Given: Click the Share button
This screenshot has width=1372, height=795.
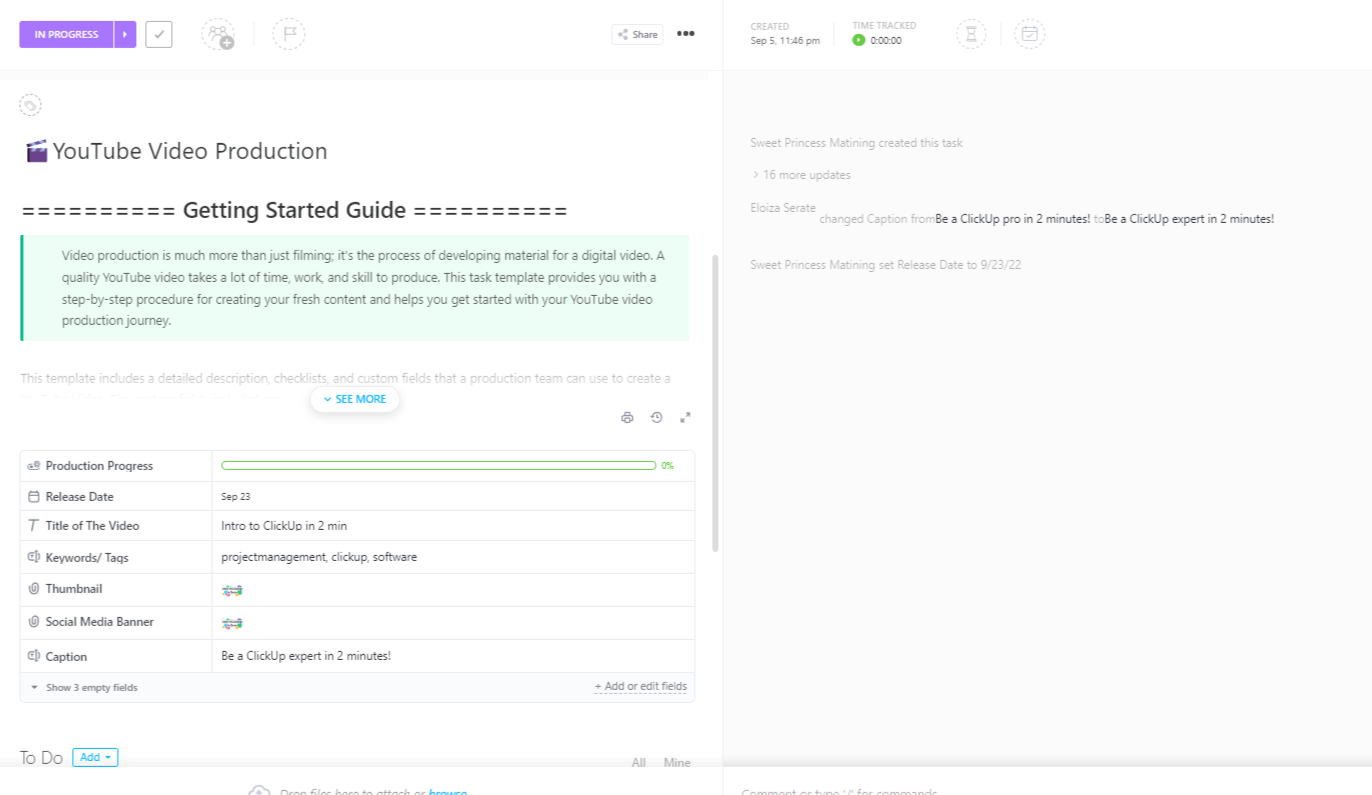Looking at the screenshot, I should [637, 35].
